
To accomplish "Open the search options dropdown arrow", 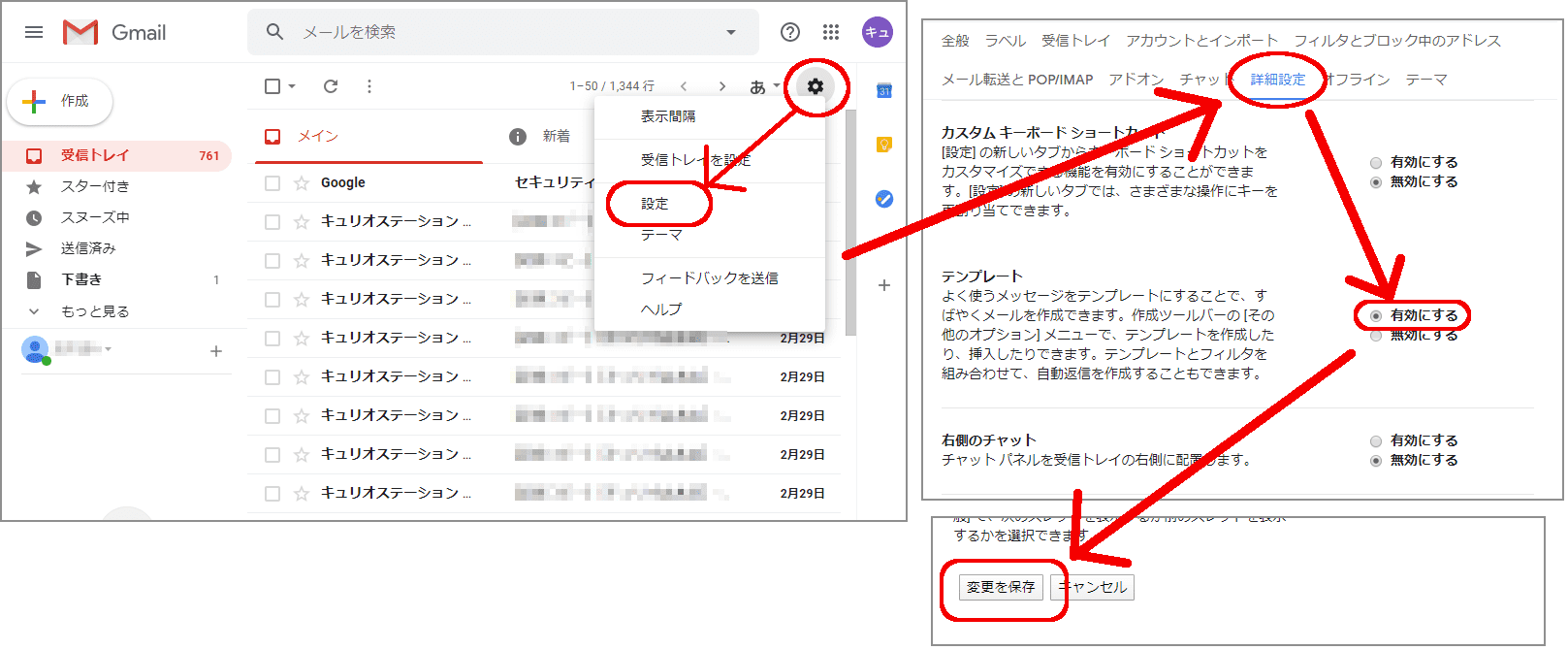I will pyautogui.click(x=731, y=32).
